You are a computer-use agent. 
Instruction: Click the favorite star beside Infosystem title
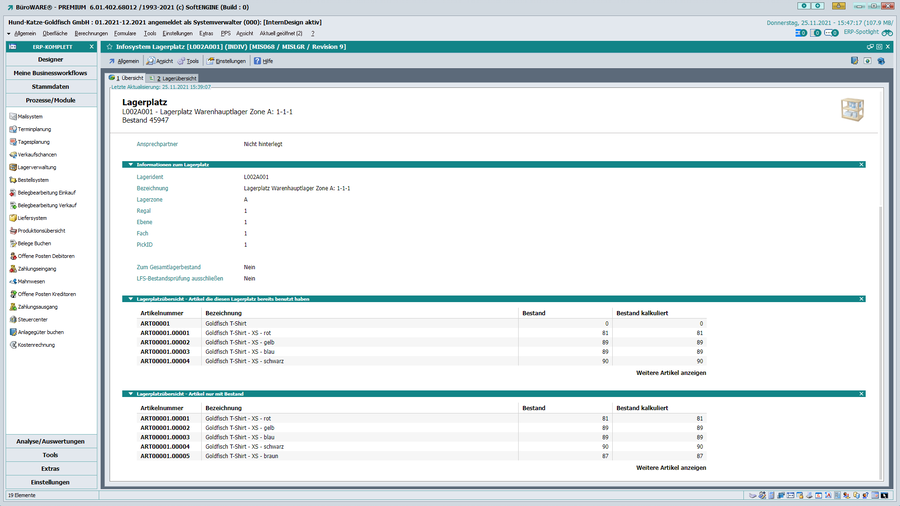pyautogui.click(x=109, y=46)
